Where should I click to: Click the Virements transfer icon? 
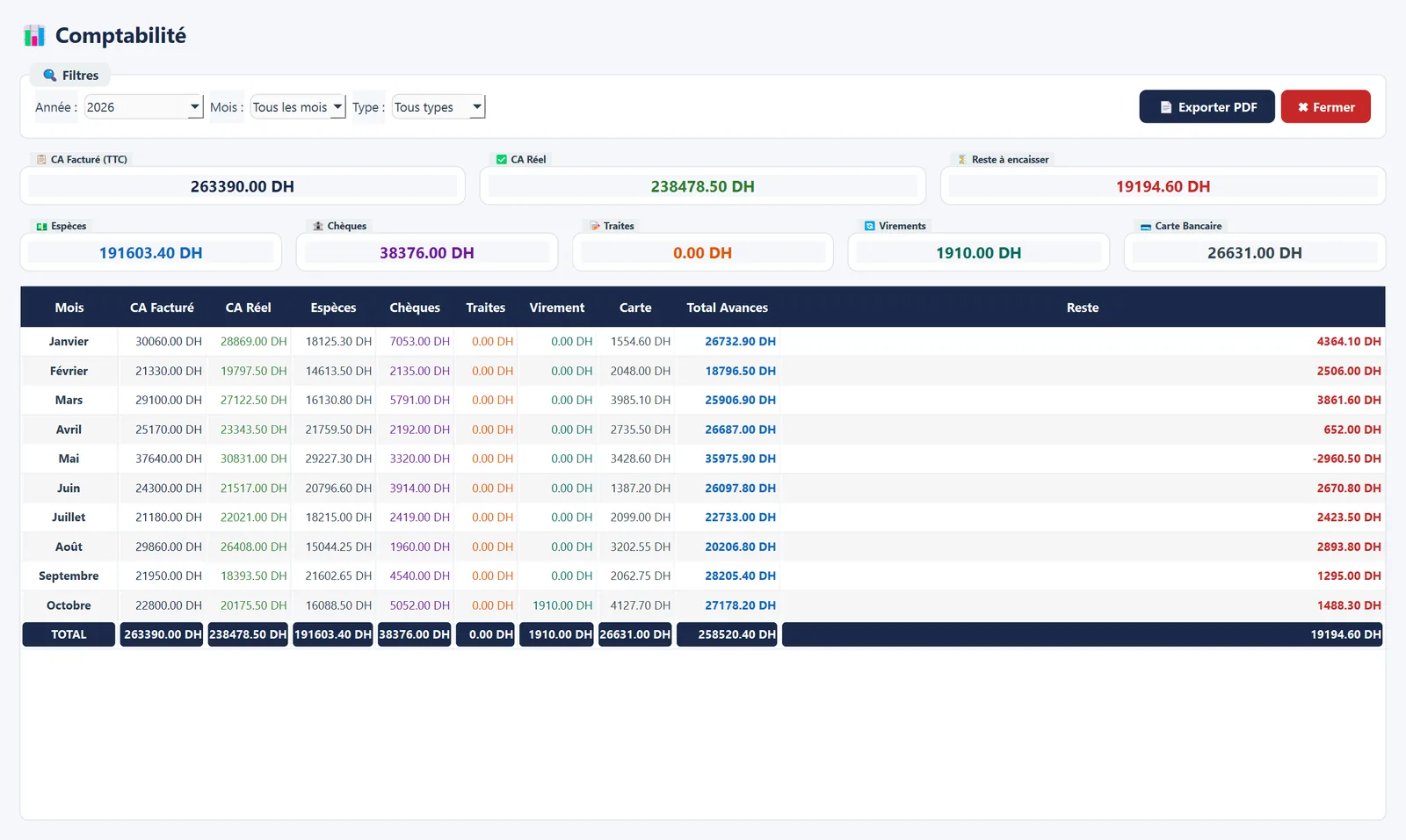[870, 227]
